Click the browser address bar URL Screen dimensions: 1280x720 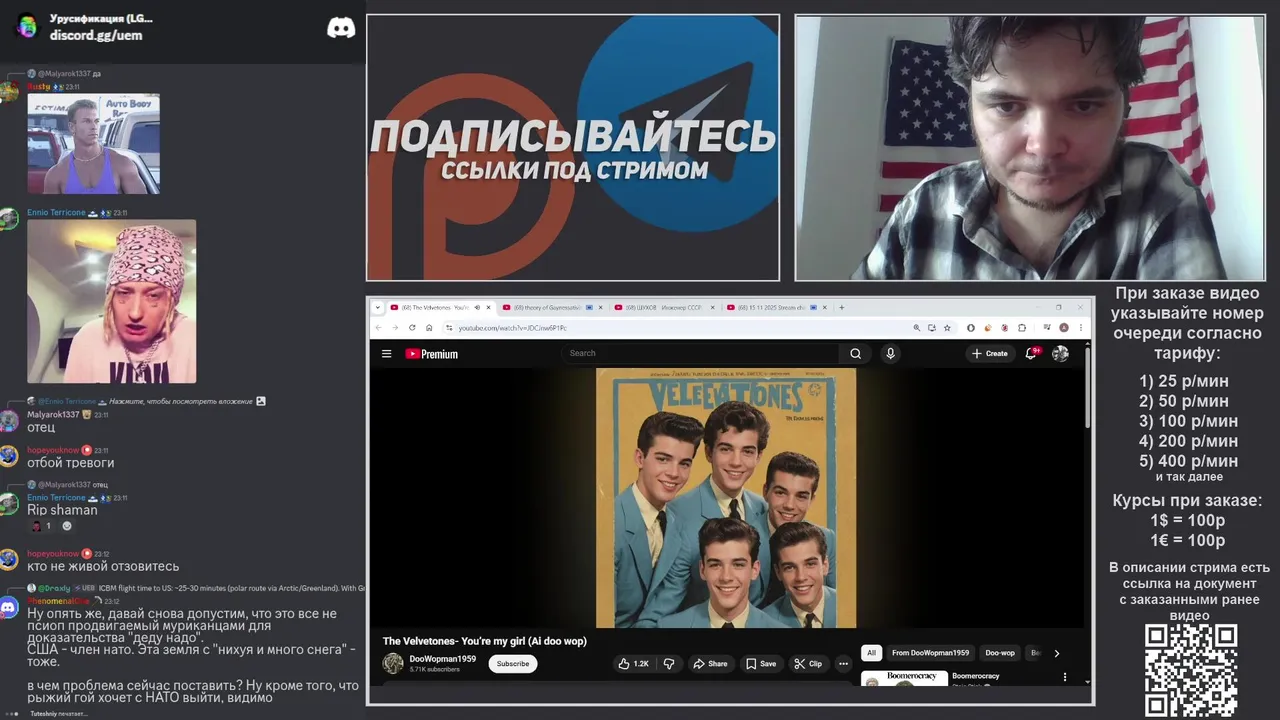click(x=512, y=328)
